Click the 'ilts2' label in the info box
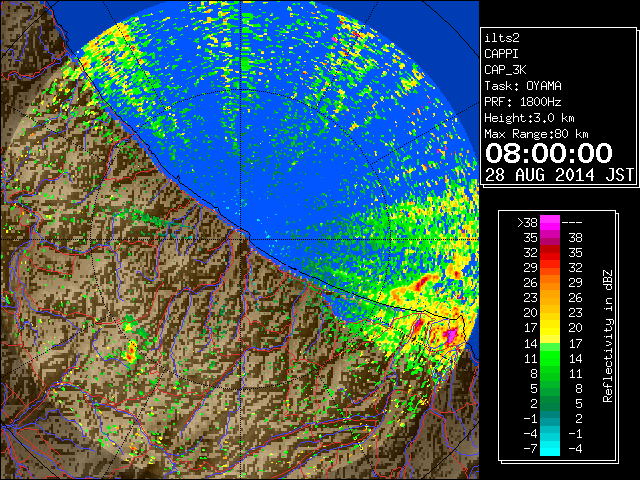Screen dimensions: 640x480 coord(502,38)
